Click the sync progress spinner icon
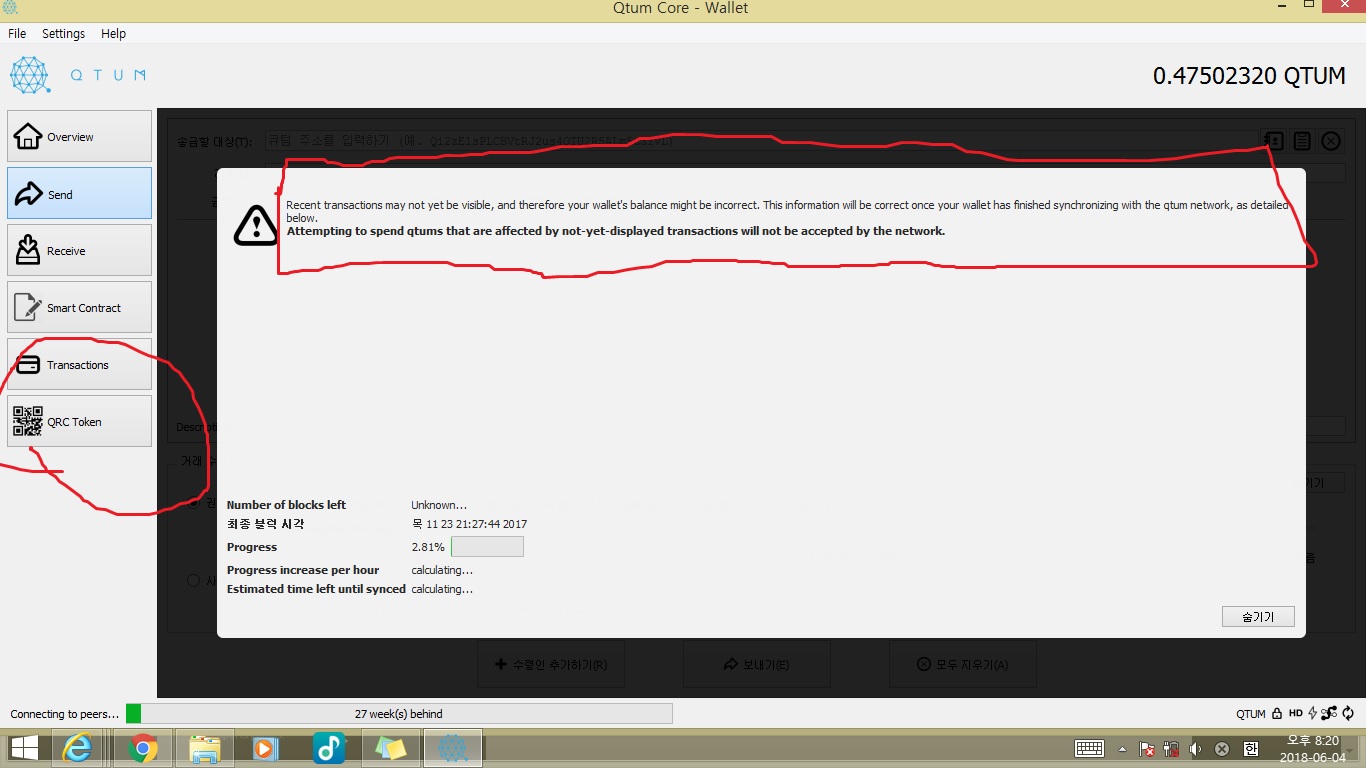Screen dimensions: 1366x768 click(1348, 714)
